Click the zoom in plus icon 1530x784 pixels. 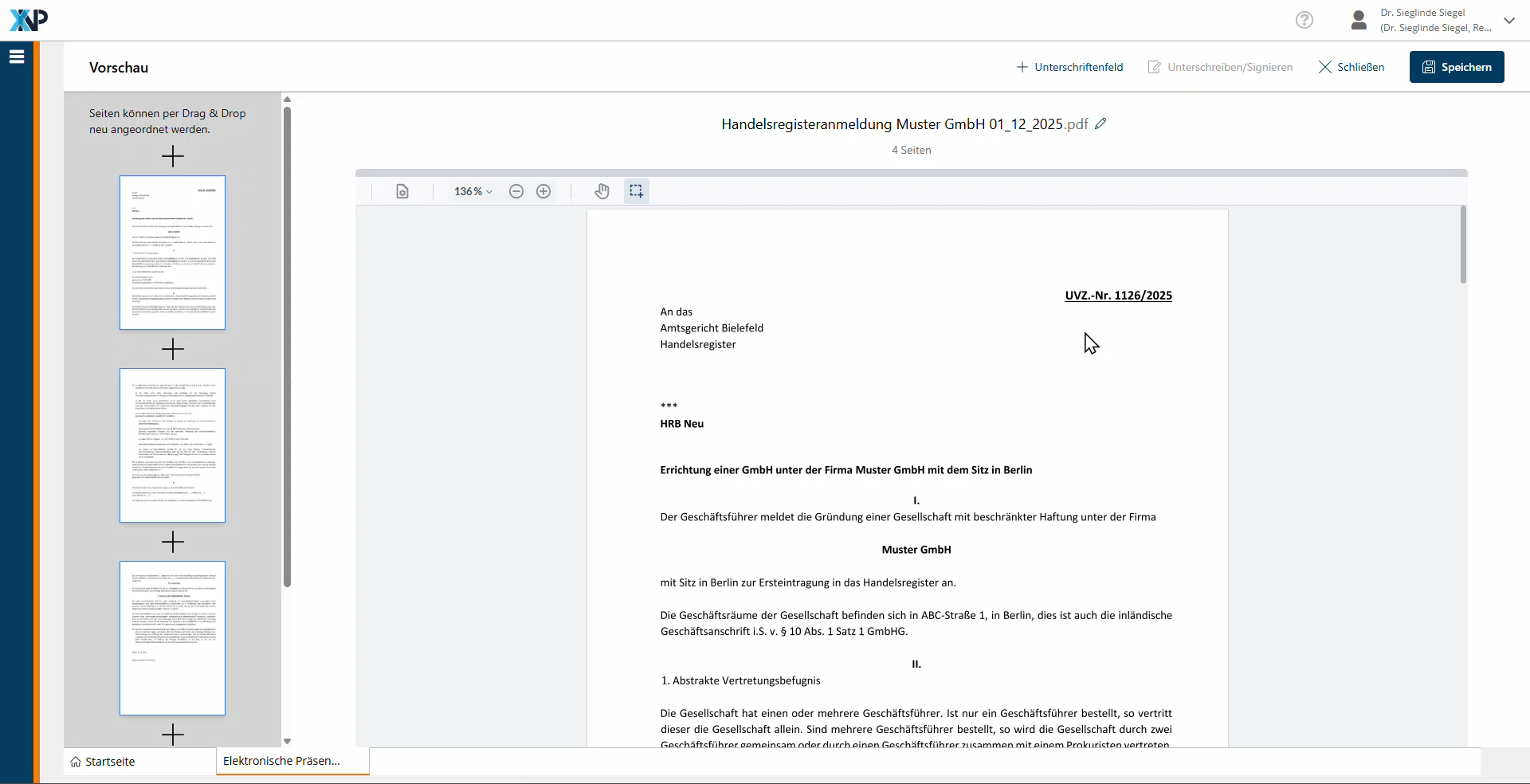coord(543,191)
